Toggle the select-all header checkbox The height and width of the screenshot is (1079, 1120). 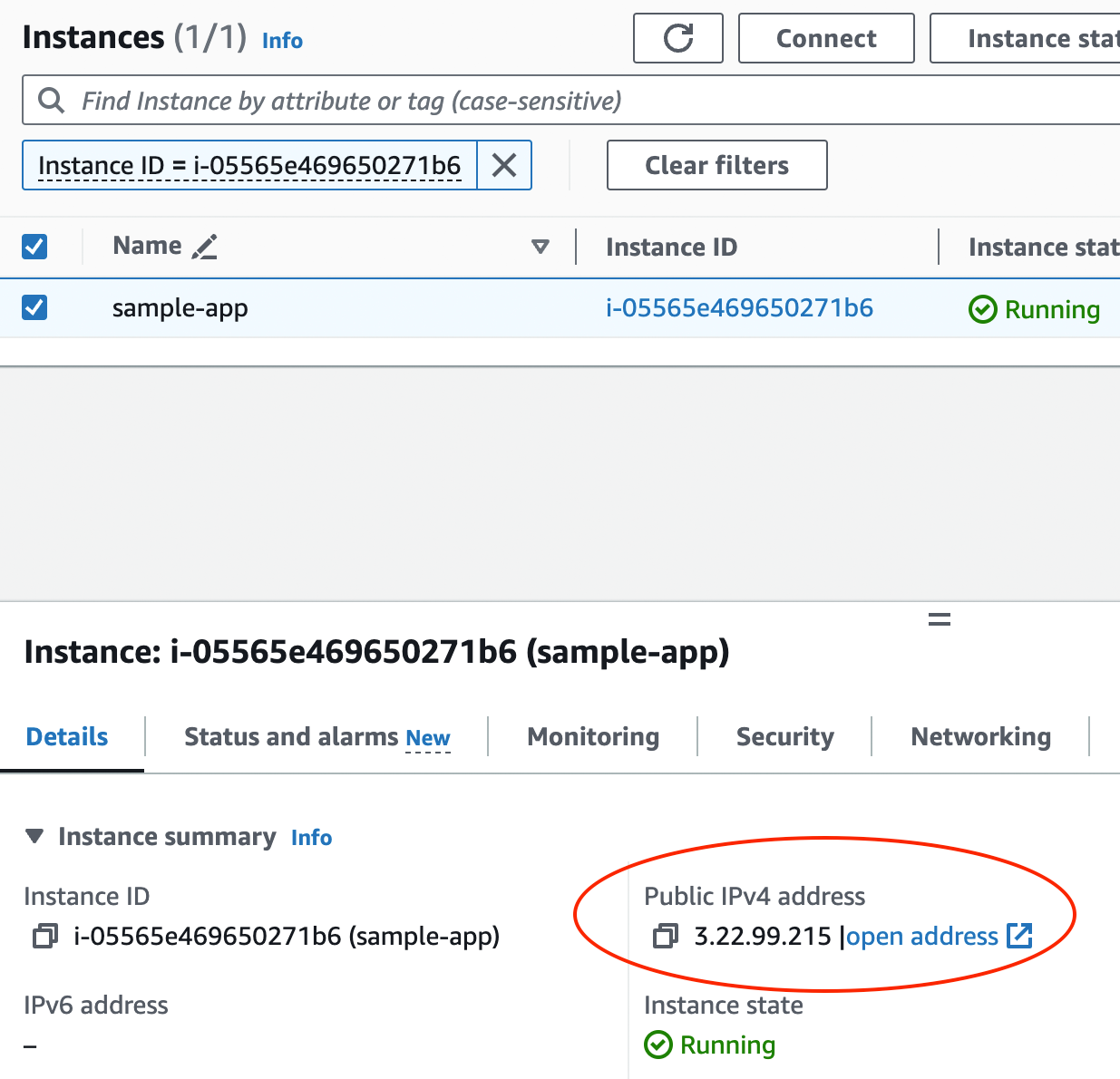tap(34, 247)
